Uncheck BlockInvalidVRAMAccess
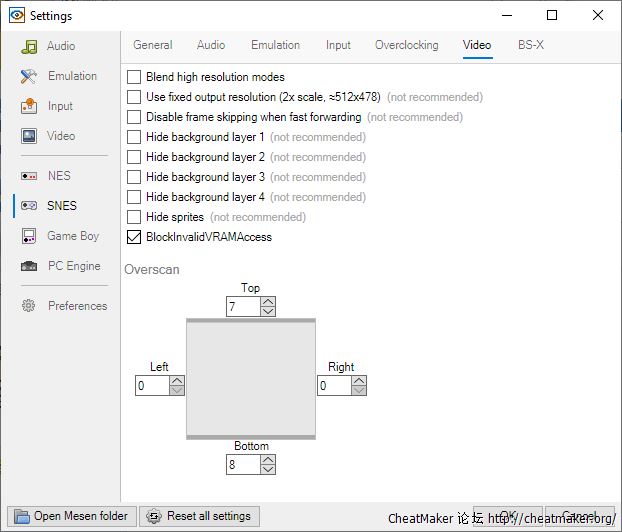The image size is (622, 532). [x=134, y=237]
